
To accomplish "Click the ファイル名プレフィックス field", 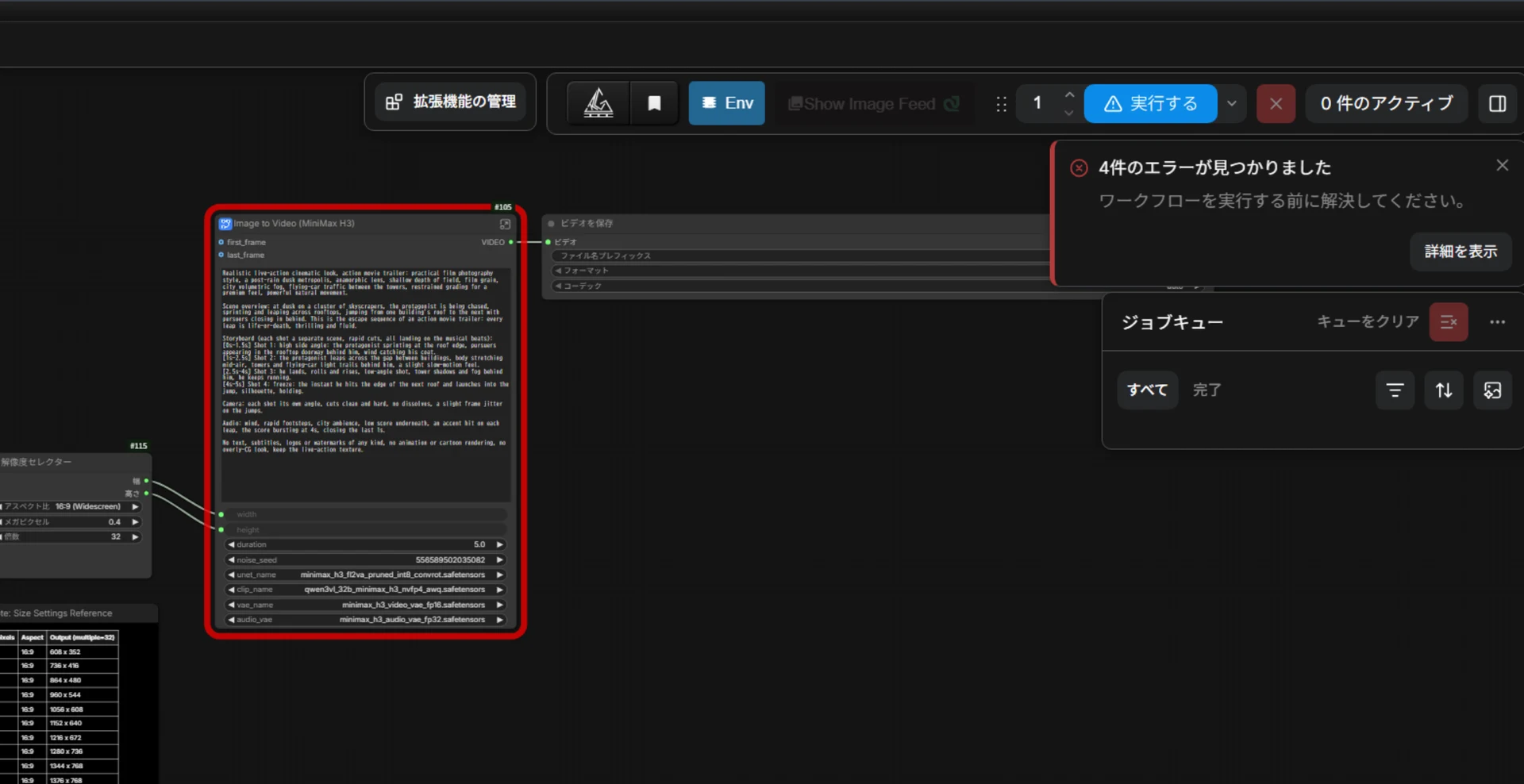I will click(x=801, y=256).
